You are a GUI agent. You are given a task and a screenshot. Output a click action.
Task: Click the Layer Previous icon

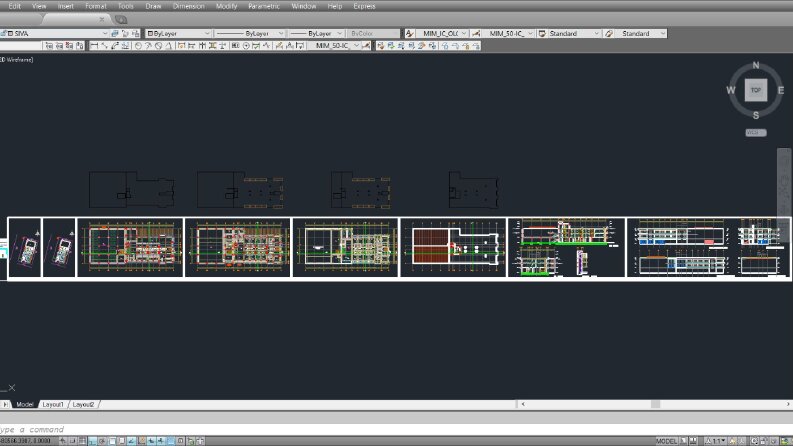(125, 33)
